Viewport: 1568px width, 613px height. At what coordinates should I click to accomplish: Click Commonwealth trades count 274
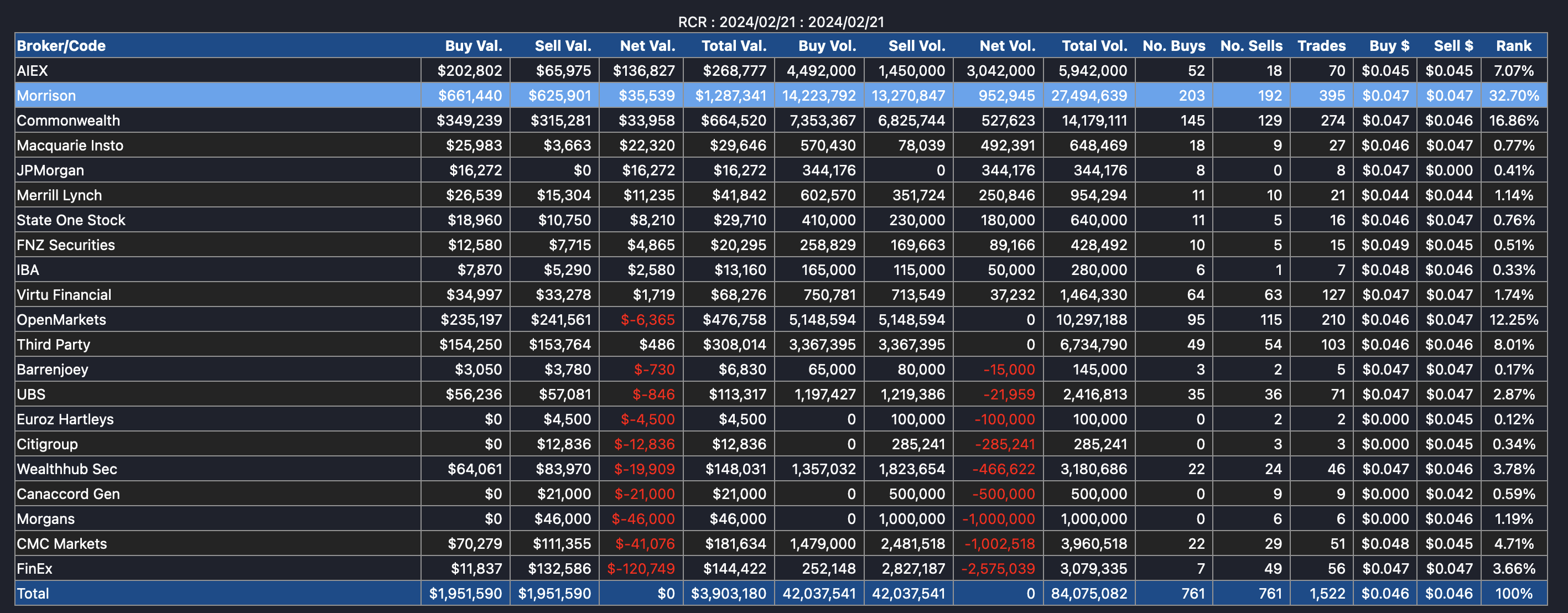(1333, 121)
